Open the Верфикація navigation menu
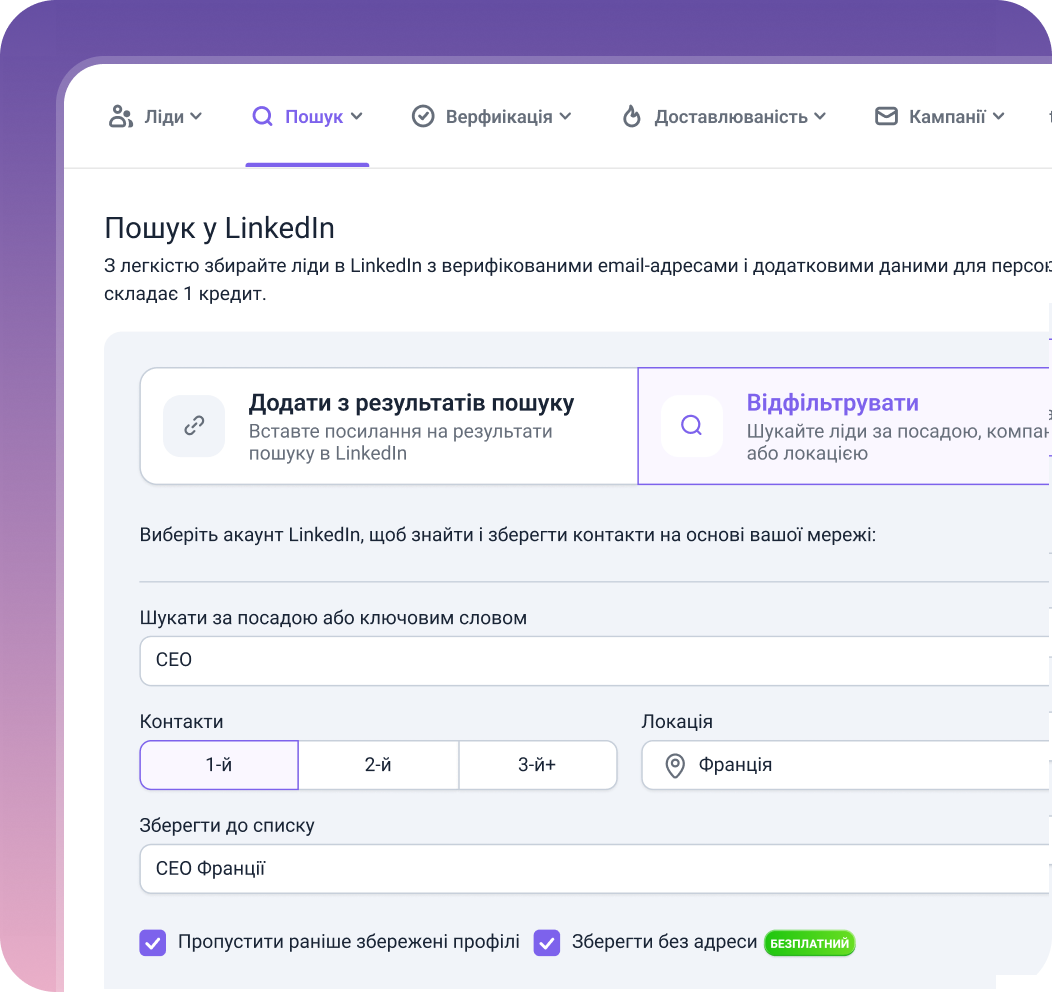This screenshot has width=1052, height=992. tap(491, 117)
